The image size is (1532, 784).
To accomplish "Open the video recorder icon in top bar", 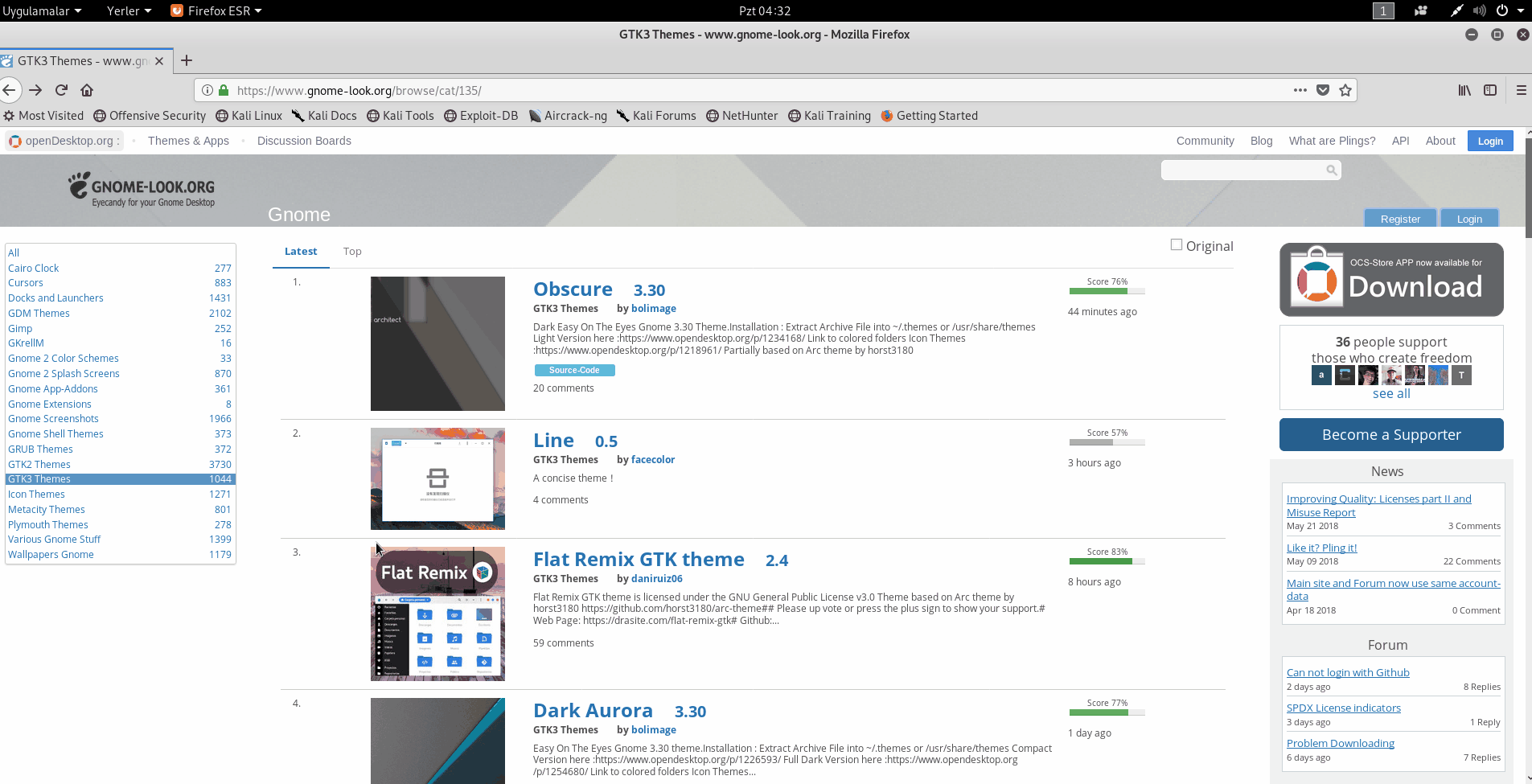I will [1421, 10].
